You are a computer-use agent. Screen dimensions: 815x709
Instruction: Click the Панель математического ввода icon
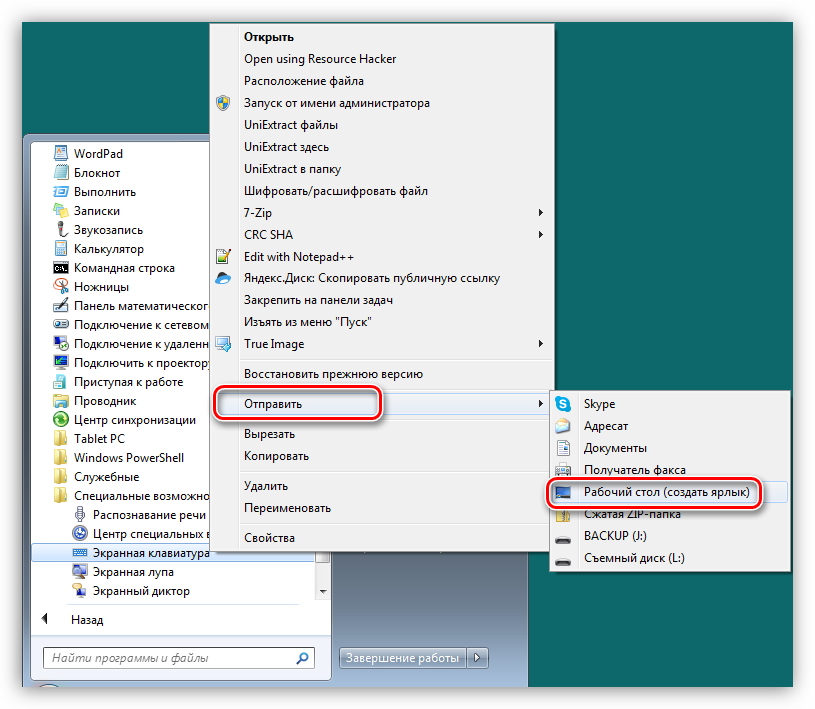[61, 306]
